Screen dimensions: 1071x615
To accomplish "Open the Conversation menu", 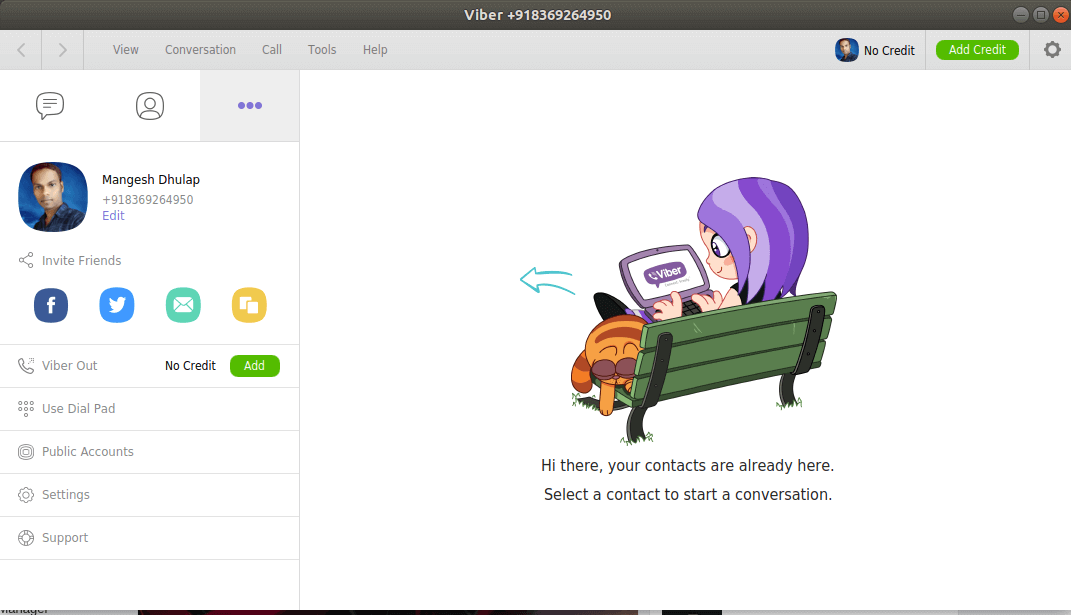I will pyautogui.click(x=200, y=50).
